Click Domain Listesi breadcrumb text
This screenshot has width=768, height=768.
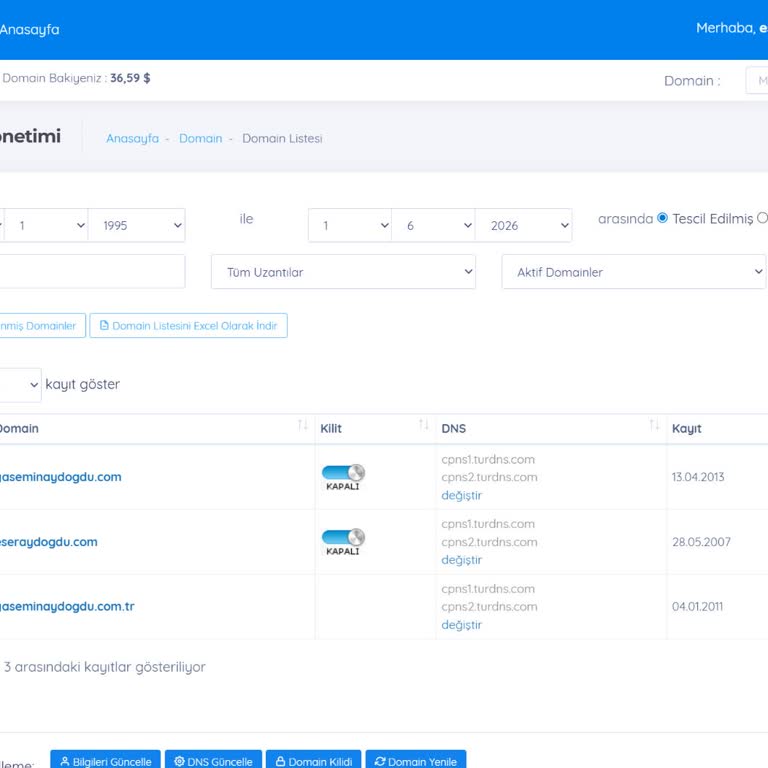[282, 139]
